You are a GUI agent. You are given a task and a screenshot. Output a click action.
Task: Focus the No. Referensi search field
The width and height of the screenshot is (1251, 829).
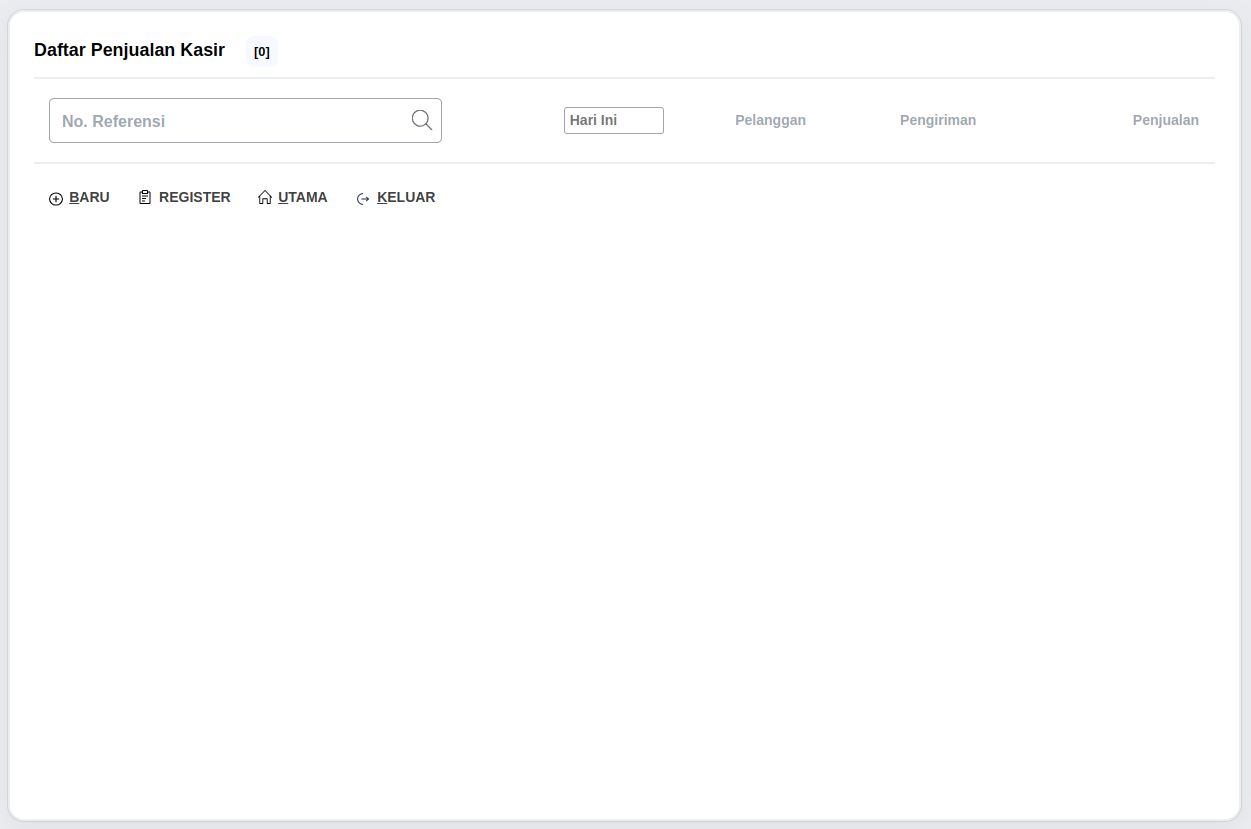point(230,121)
